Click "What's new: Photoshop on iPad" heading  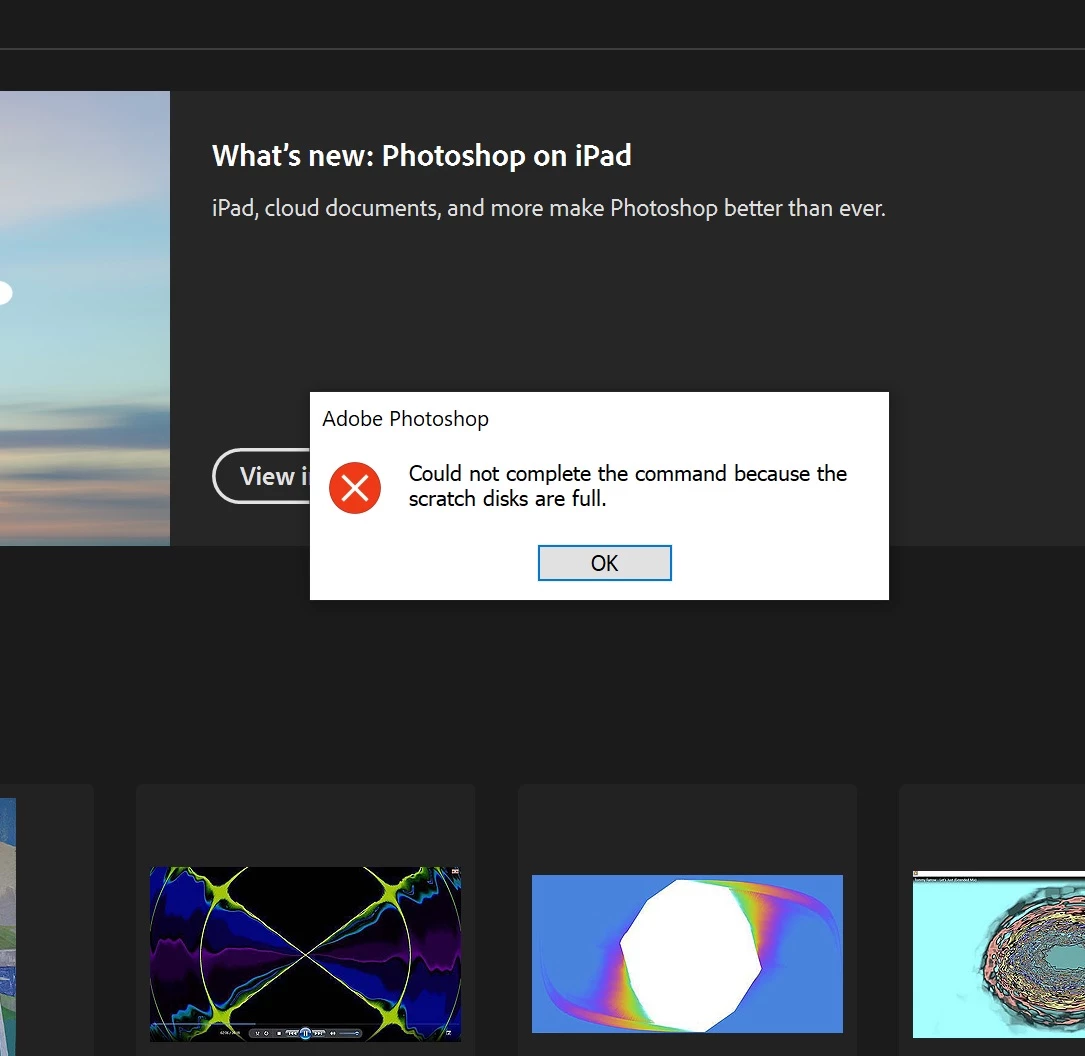[421, 156]
